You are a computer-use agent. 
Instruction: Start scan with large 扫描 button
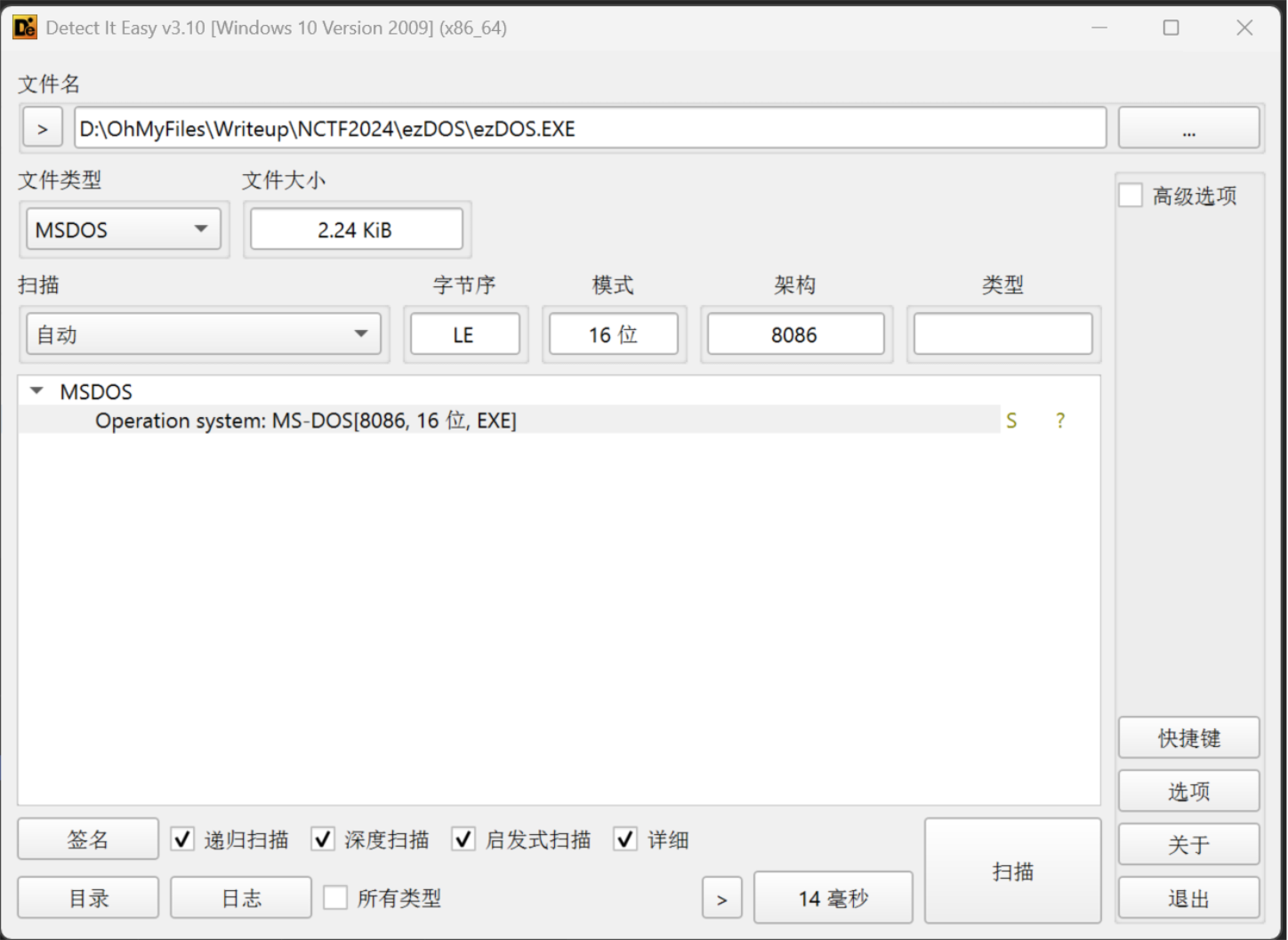click(1013, 871)
